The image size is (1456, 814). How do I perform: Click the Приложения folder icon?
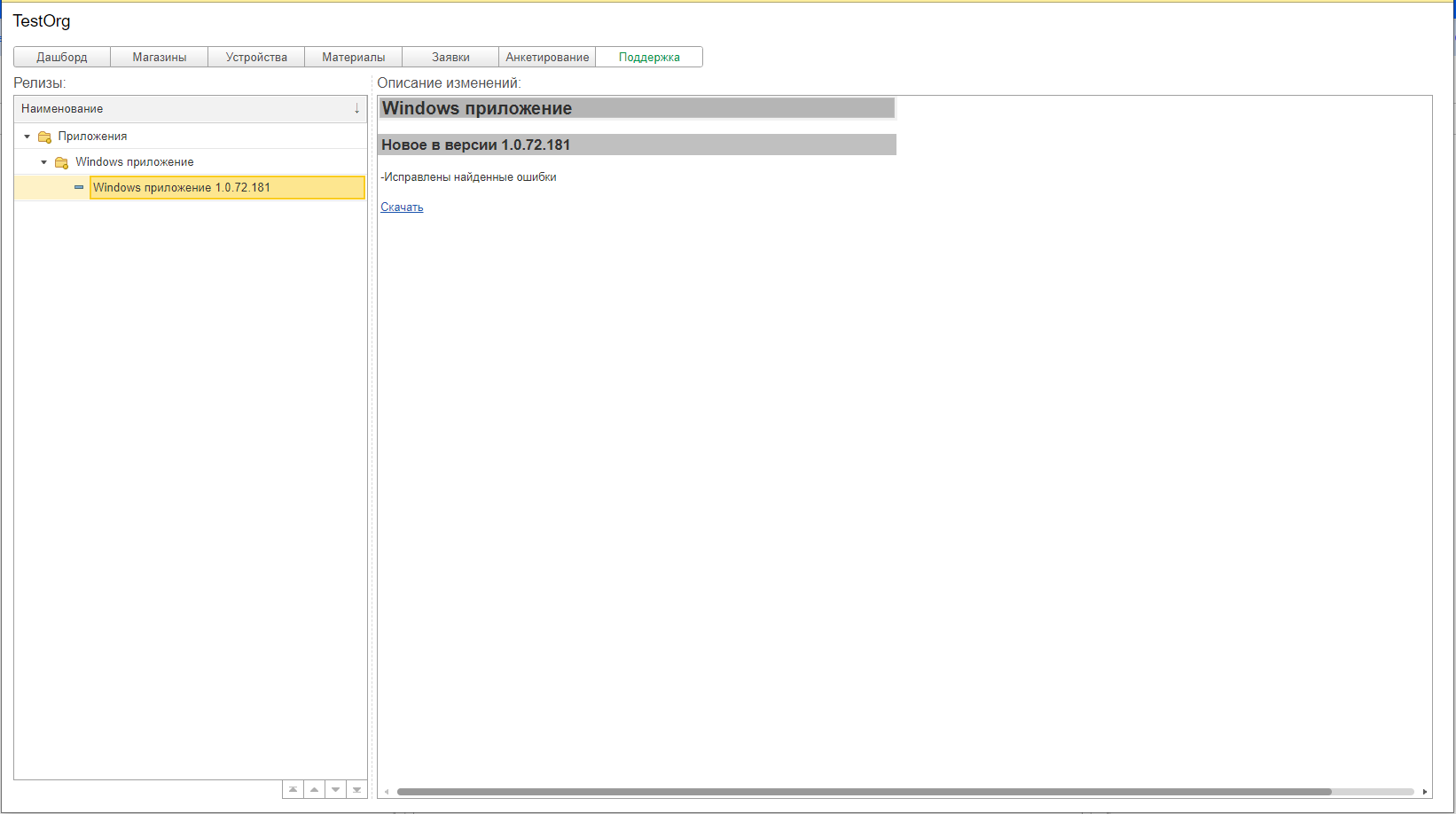44,137
